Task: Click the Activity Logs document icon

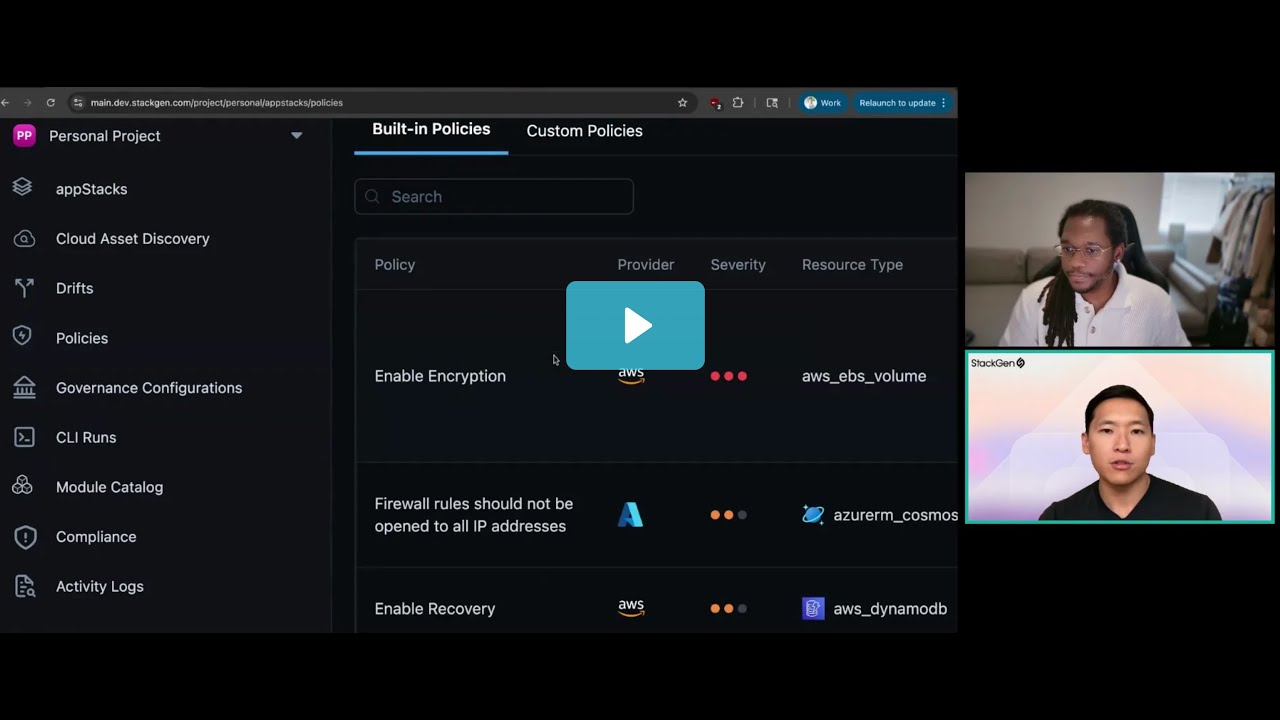Action: pos(24,586)
